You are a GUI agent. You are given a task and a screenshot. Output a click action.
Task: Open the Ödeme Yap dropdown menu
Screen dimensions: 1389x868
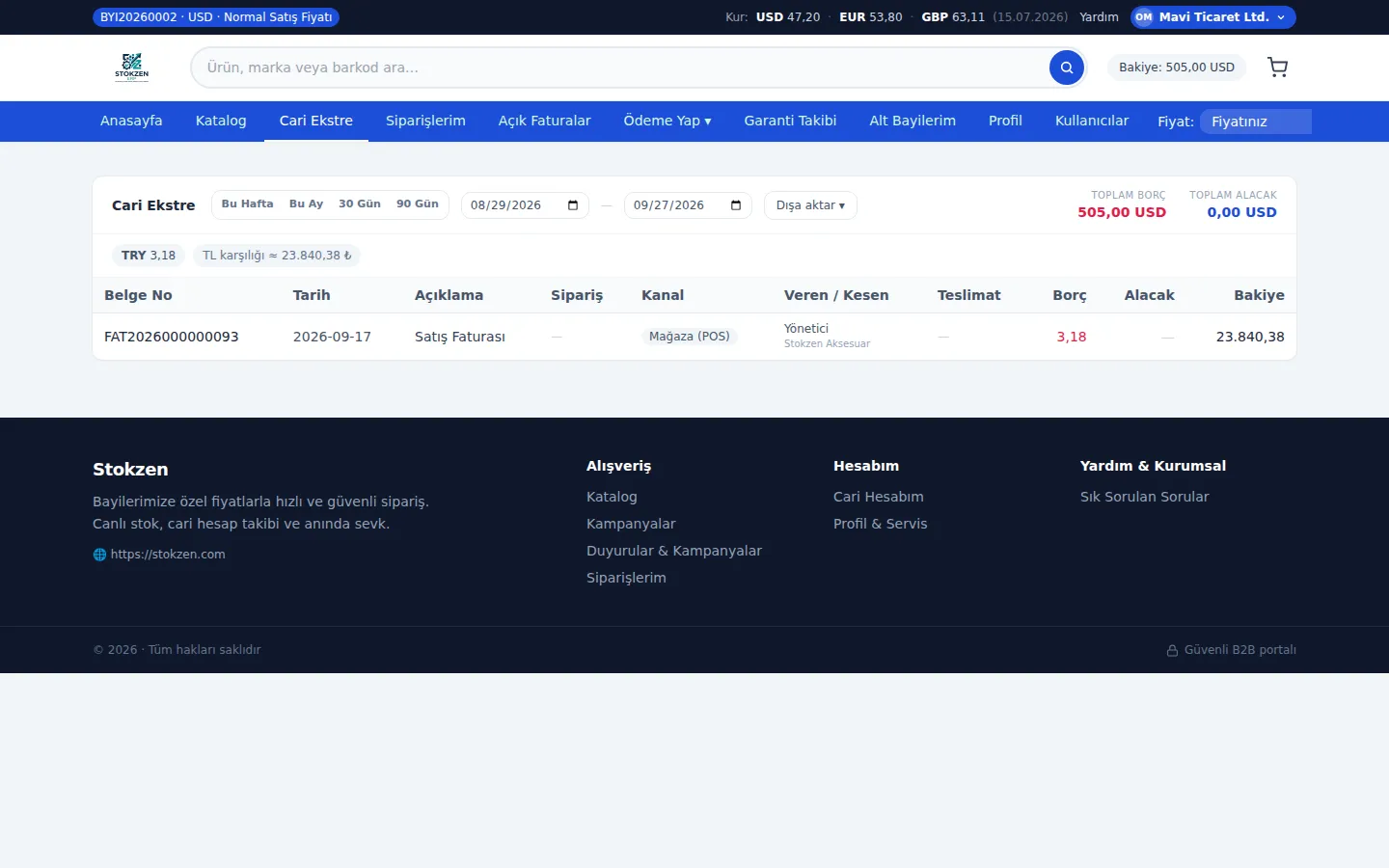[x=667, y=121]
